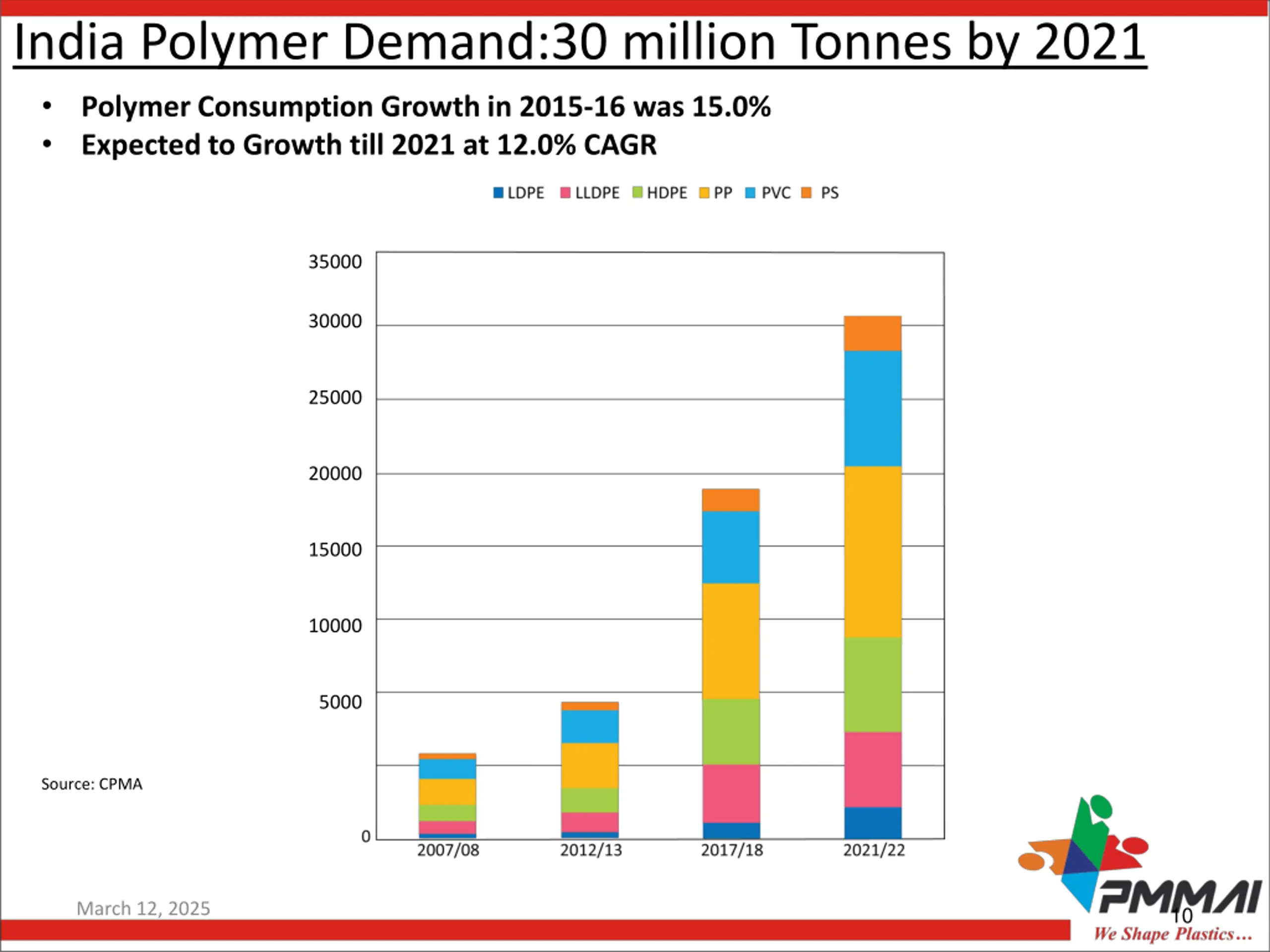Select the PS segment of the 2021/22 bar

coord(873,333)
